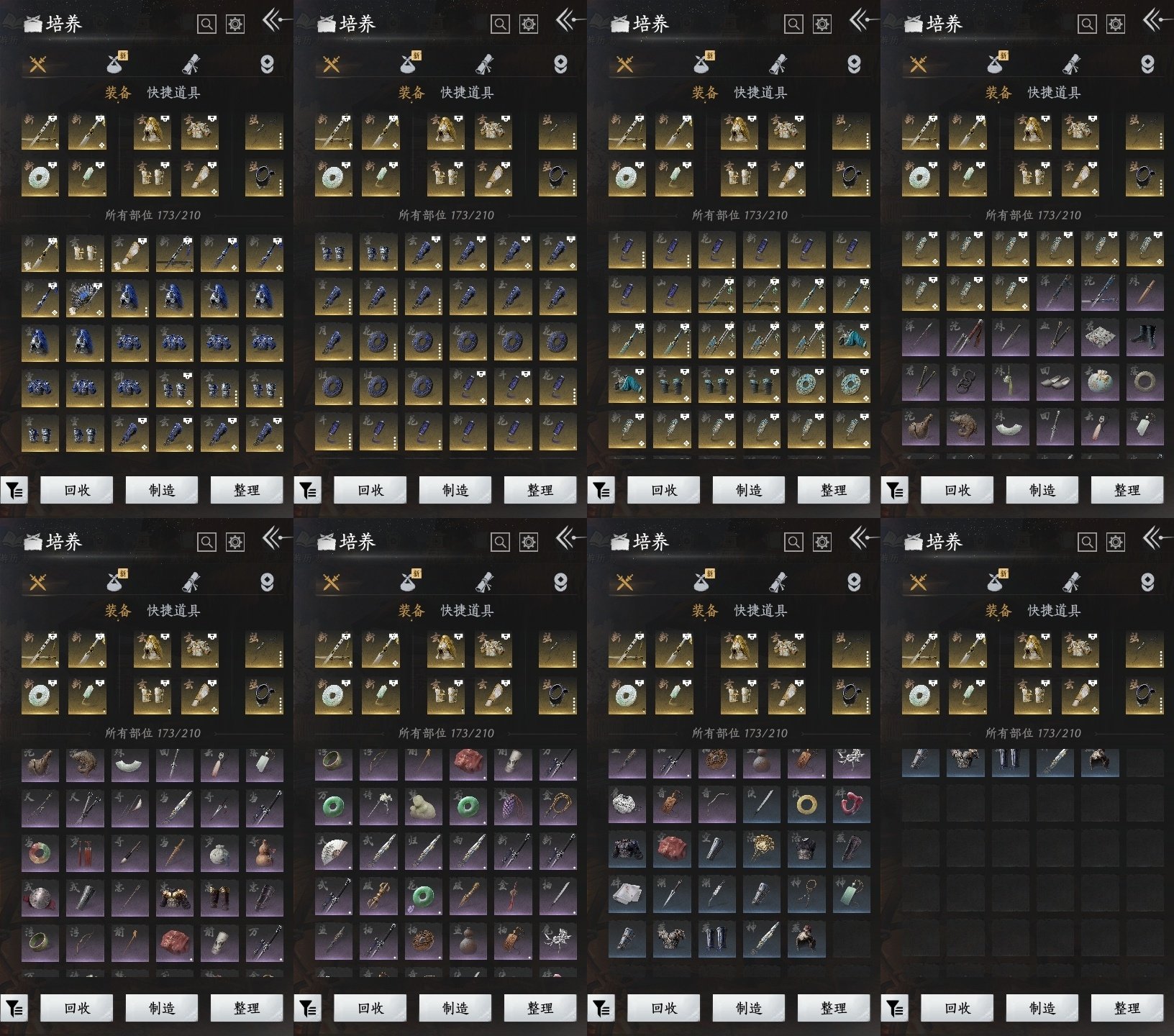Open filter icon beside 回收 in top-right panel
The image size is (1174, 1036).
(x=895, y=491)
